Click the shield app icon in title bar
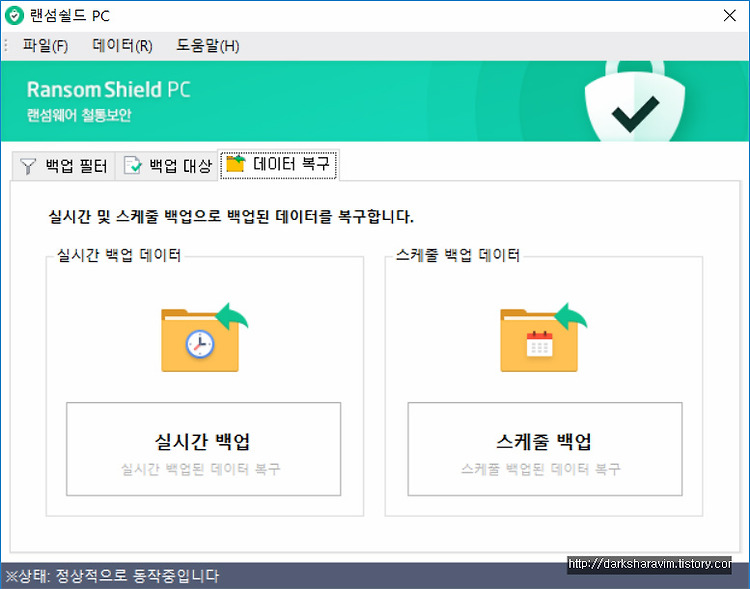The width and height of the screenshot is (750, 589). (x=14, y=16)
